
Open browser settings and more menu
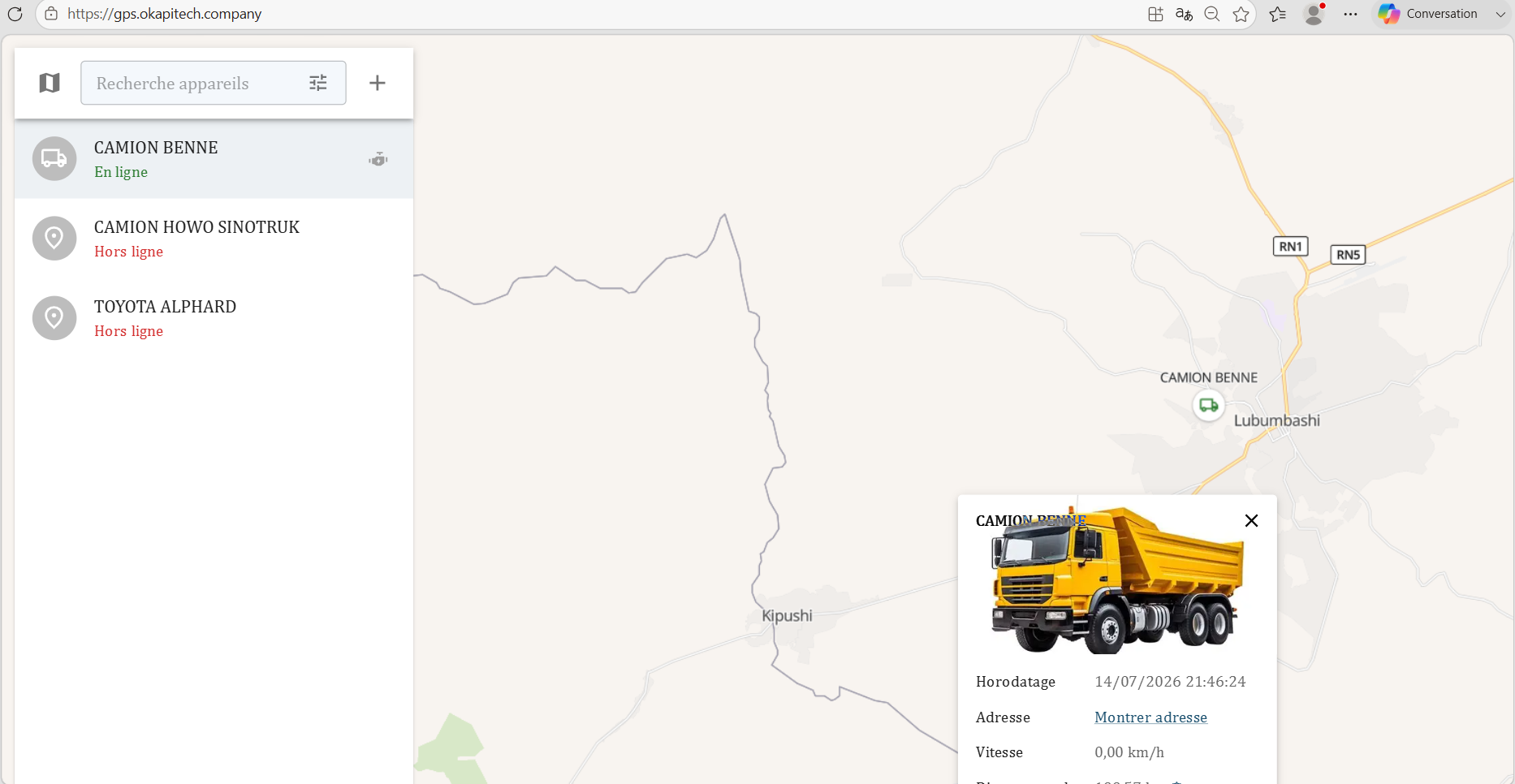(1350, 14)
